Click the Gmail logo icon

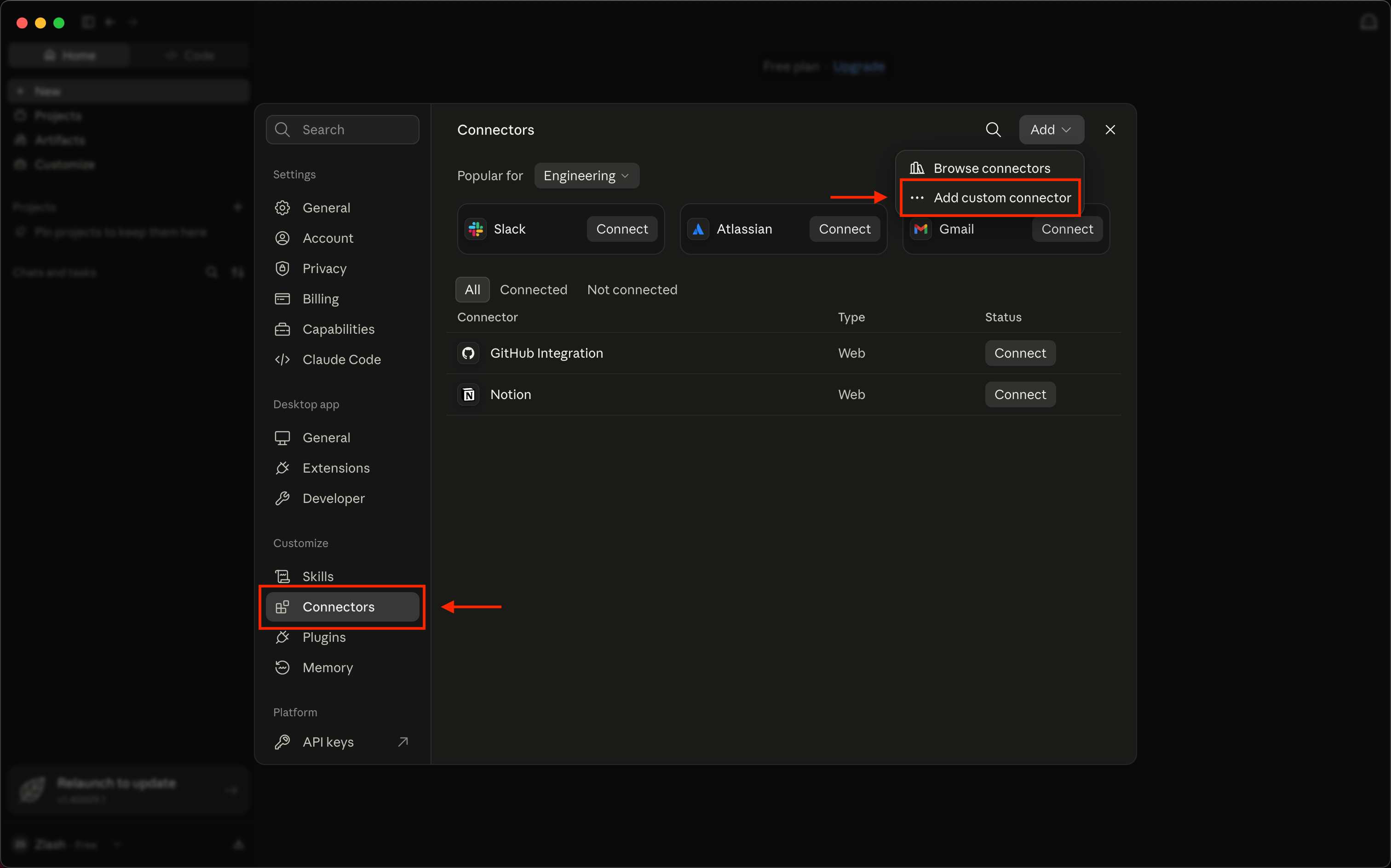tap(920, 229)
